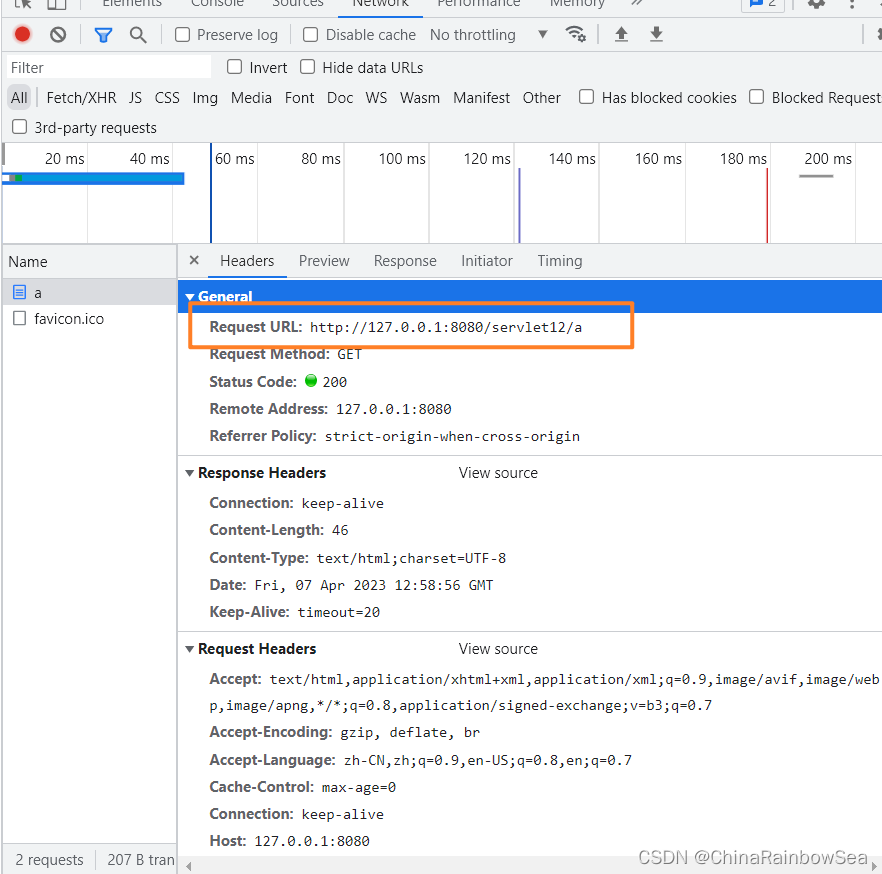
Task: Collapse the Response Headers section
Action: click(190, 473)
